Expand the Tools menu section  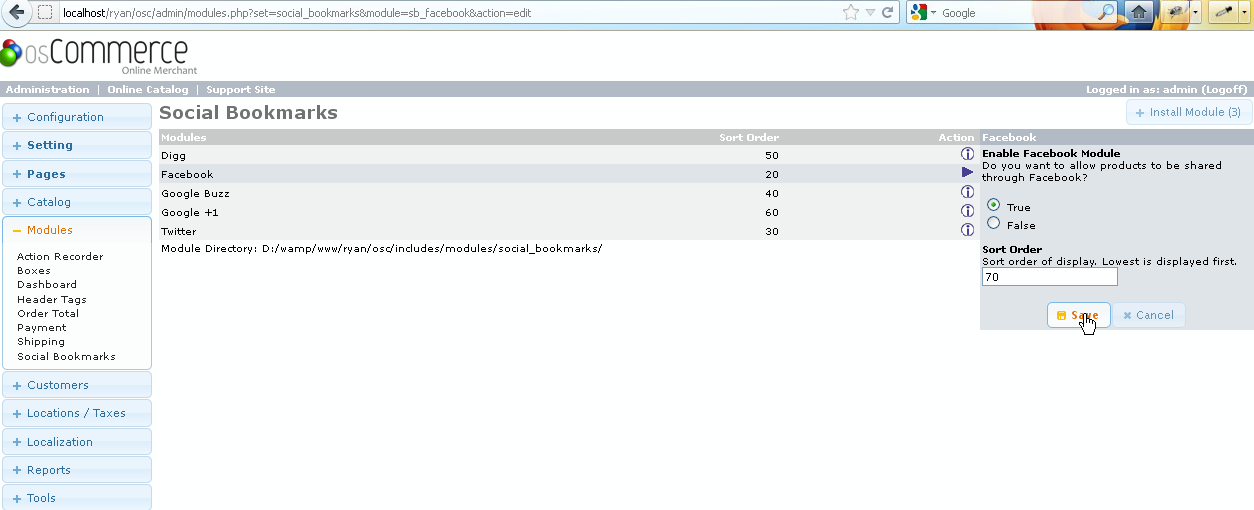pyautogui.click(x=77, y=498)
